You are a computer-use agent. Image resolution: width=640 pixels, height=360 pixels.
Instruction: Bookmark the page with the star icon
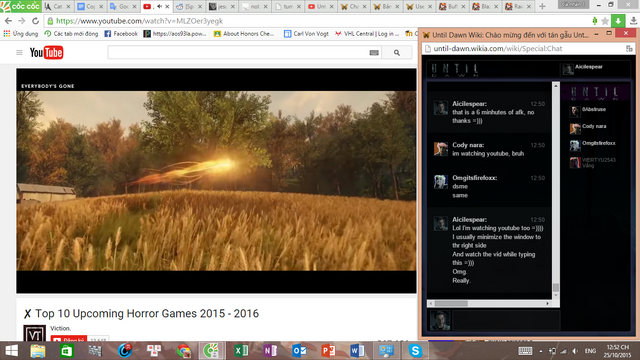point(605,21)
